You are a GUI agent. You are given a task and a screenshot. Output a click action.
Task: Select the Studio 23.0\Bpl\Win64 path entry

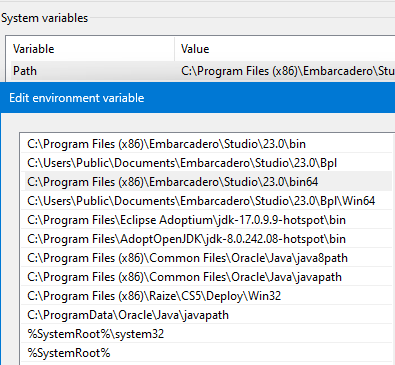click(207, 201)
